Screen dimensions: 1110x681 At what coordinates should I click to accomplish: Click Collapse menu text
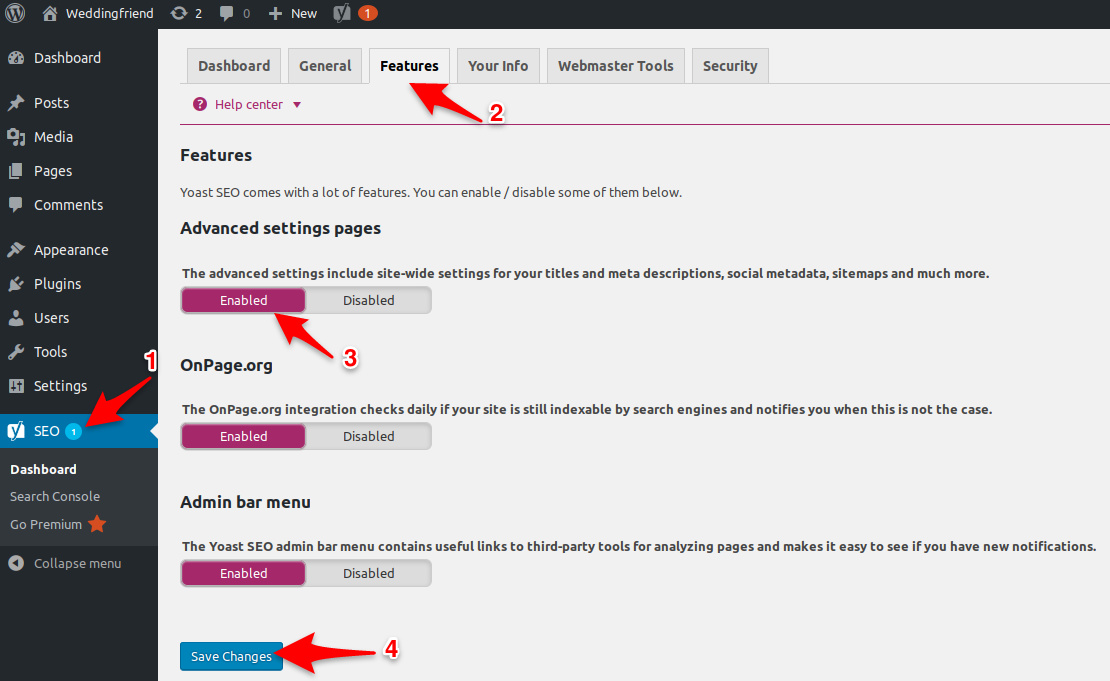click(78, 563)
